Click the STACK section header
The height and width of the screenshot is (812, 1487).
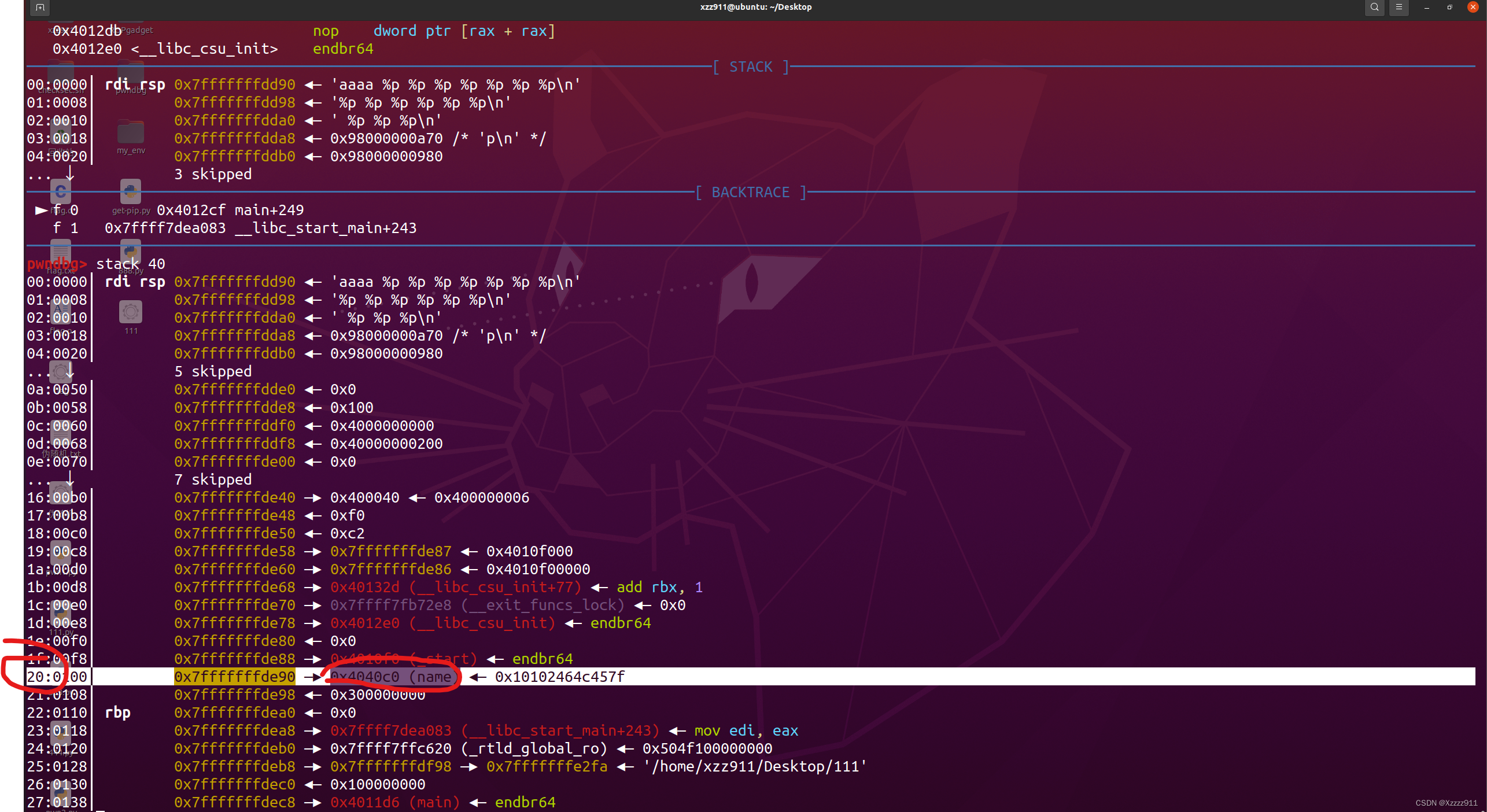point(750,67)
